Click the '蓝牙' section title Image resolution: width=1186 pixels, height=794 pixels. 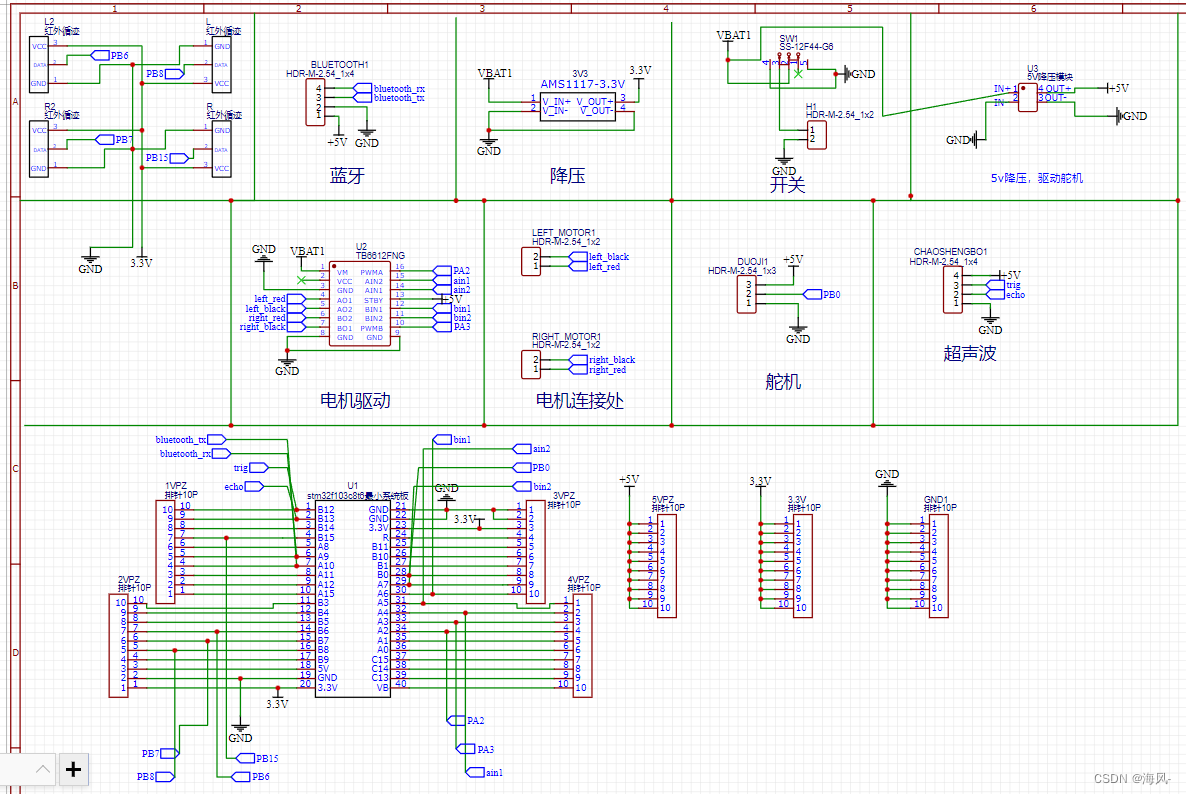[347, 176]
